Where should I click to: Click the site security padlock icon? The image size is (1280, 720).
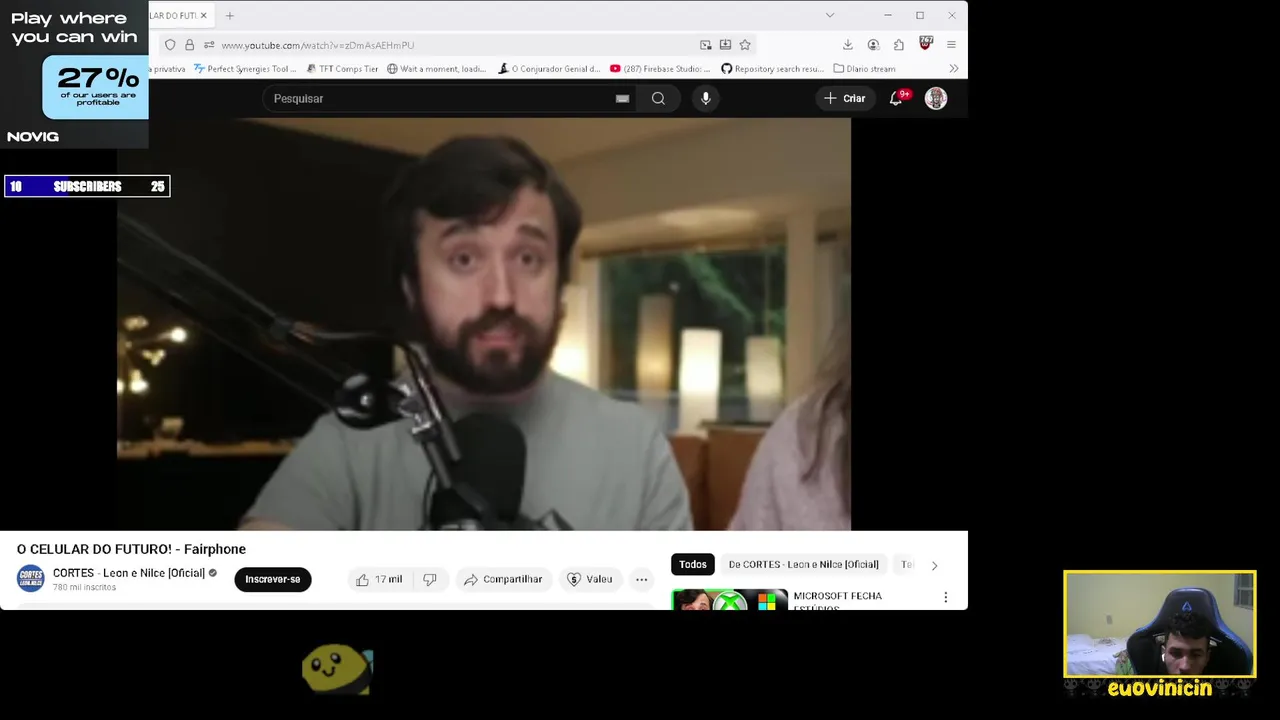tap(189, 45)
